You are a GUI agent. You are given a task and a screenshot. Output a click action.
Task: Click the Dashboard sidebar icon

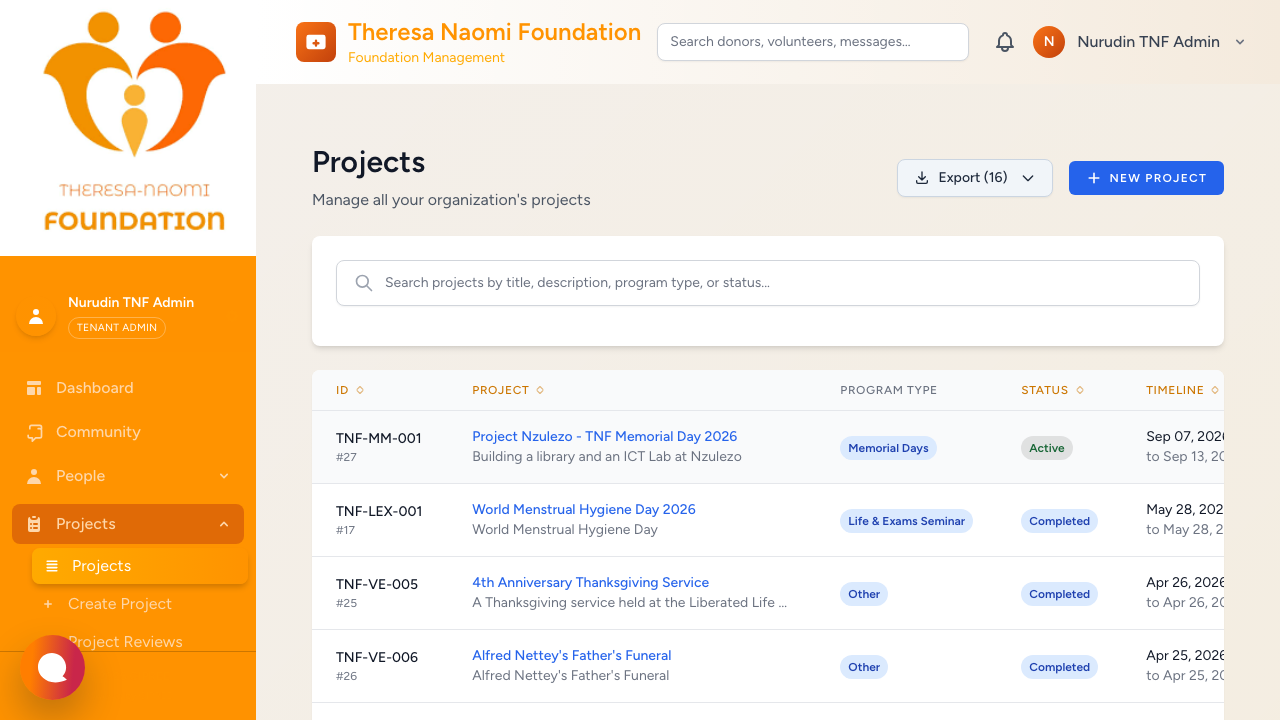(x=35, y=388)
